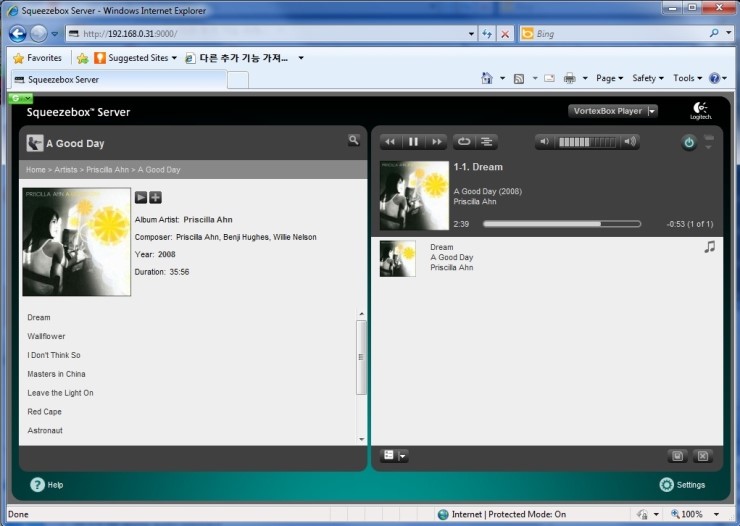
Task: Skip back to the previous track
Action: [390, 142]
